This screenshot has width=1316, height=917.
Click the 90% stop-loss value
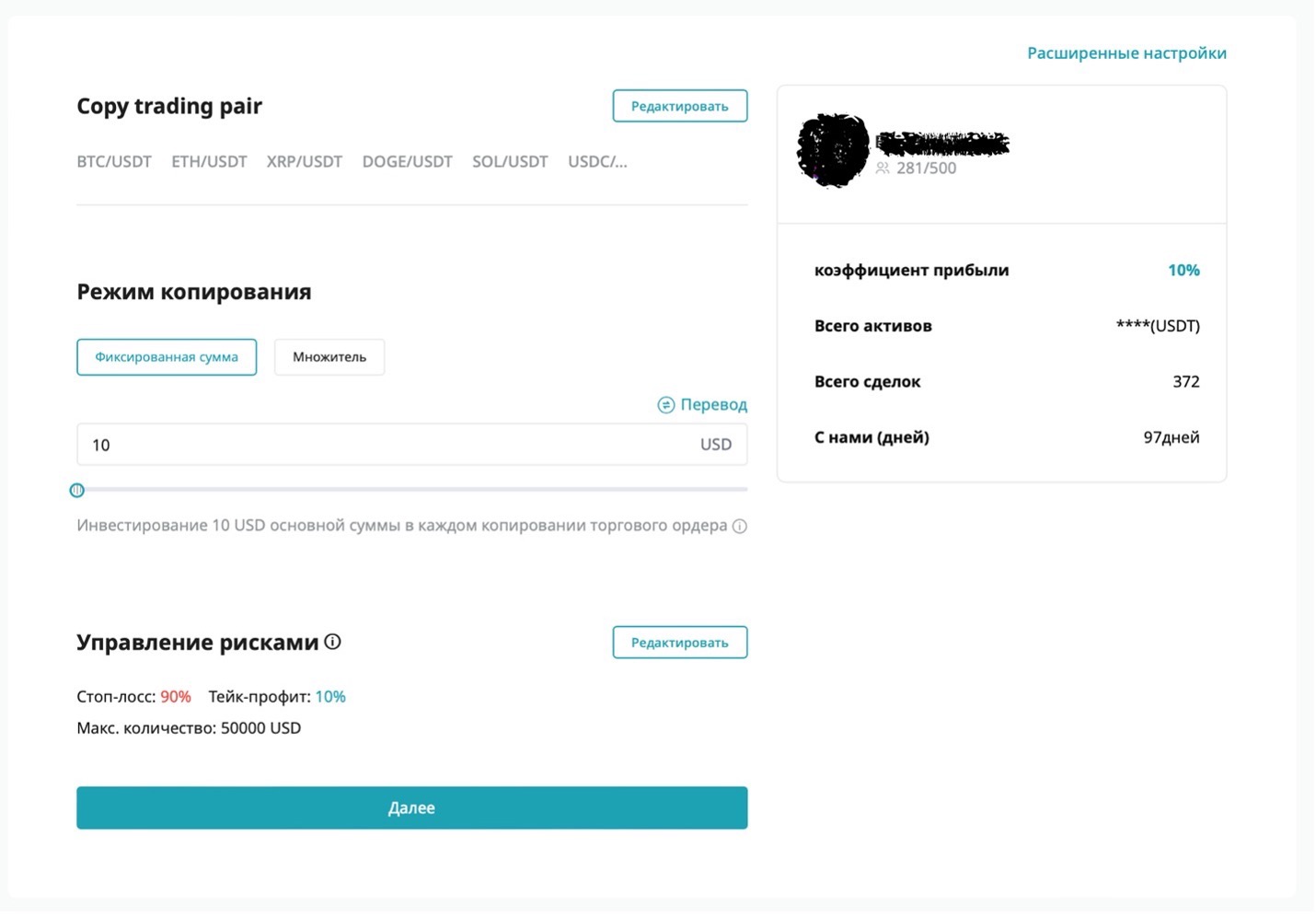(x=176, y=697)
